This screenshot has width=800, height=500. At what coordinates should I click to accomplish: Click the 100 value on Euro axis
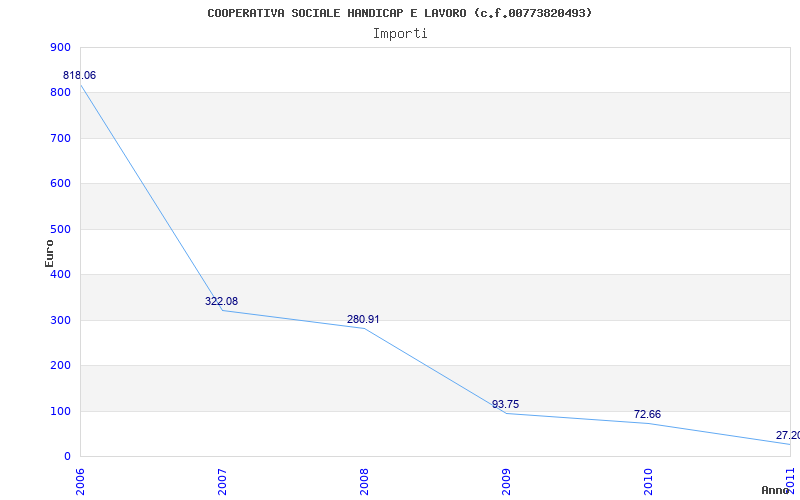coord(60,411)
